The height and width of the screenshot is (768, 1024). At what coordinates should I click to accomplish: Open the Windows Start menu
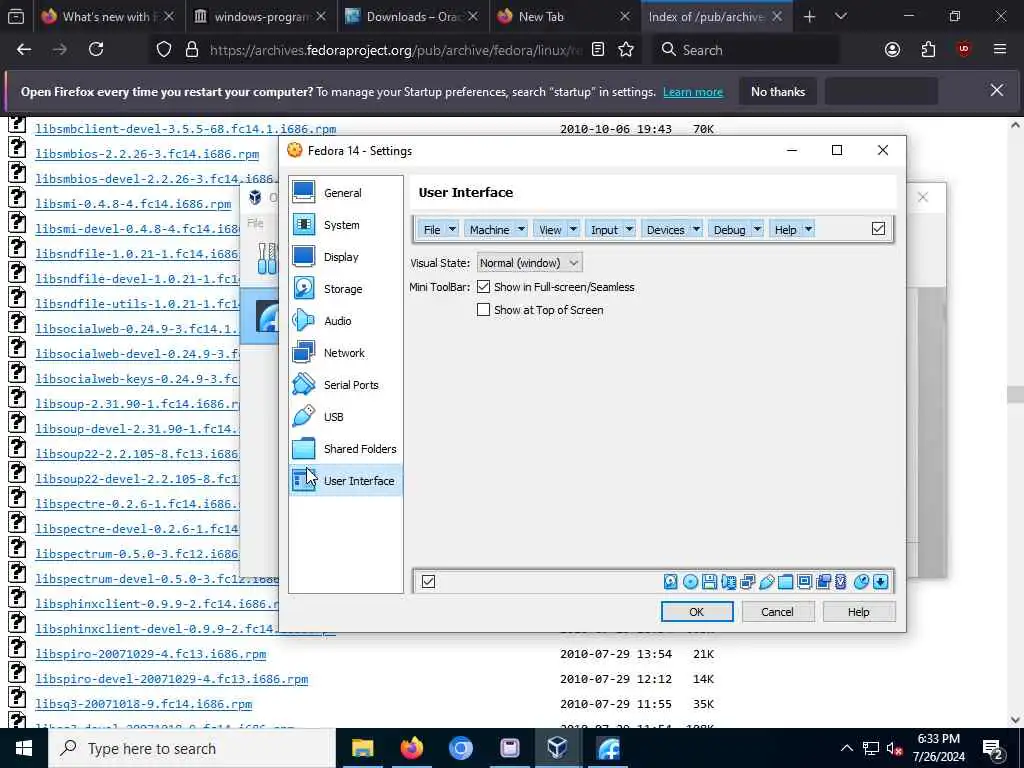24,748
